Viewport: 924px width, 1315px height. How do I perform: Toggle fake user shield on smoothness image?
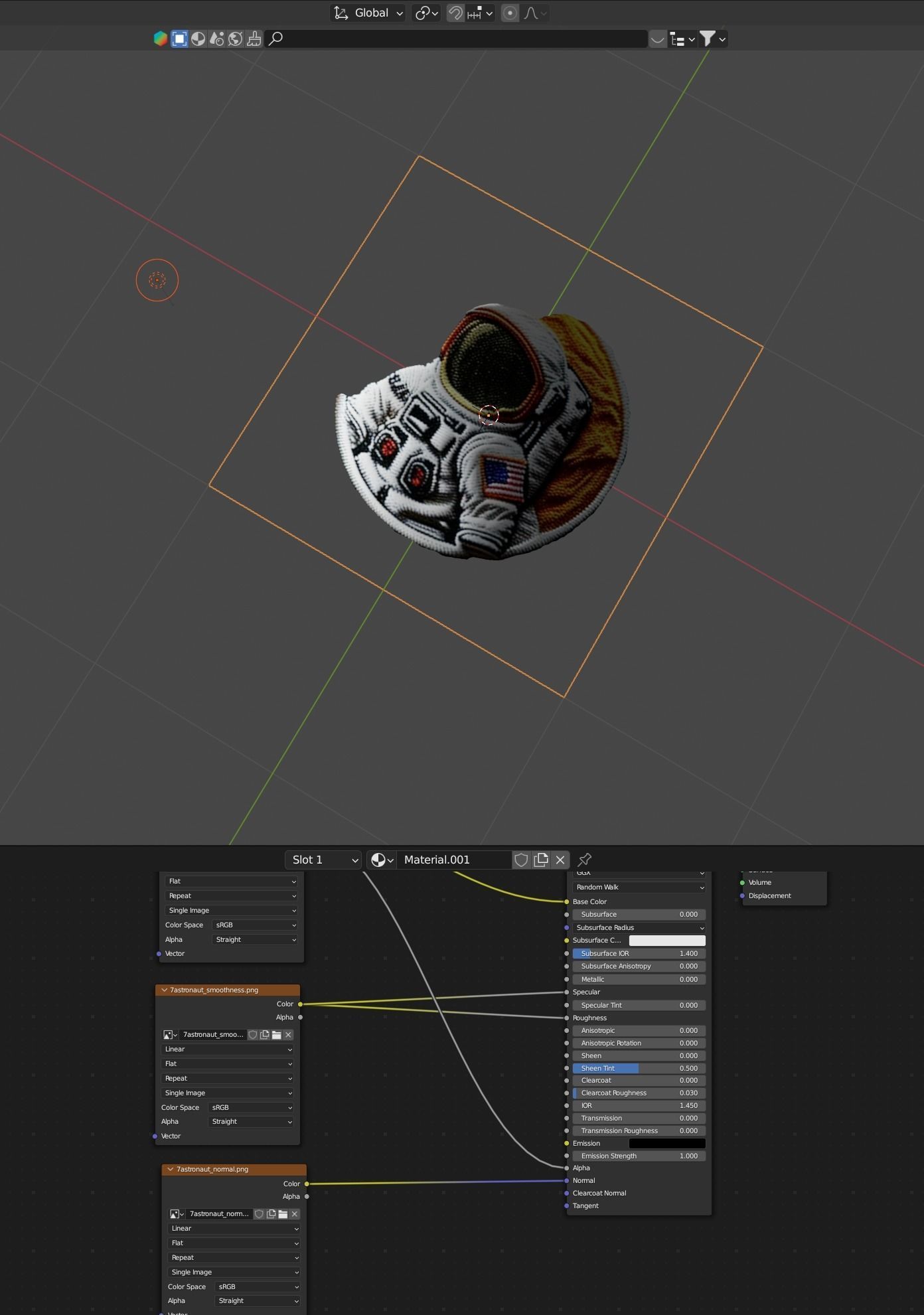tap(253, 1034)
